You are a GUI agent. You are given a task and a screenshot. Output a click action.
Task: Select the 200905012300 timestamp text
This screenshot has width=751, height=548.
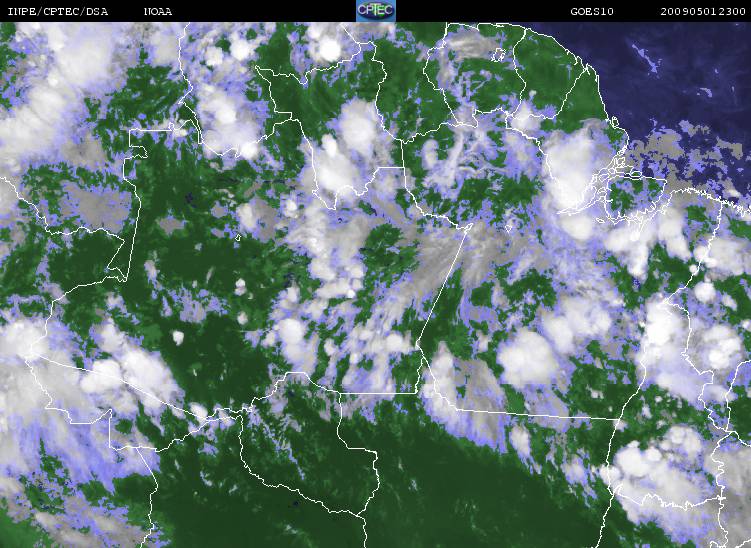703,11
